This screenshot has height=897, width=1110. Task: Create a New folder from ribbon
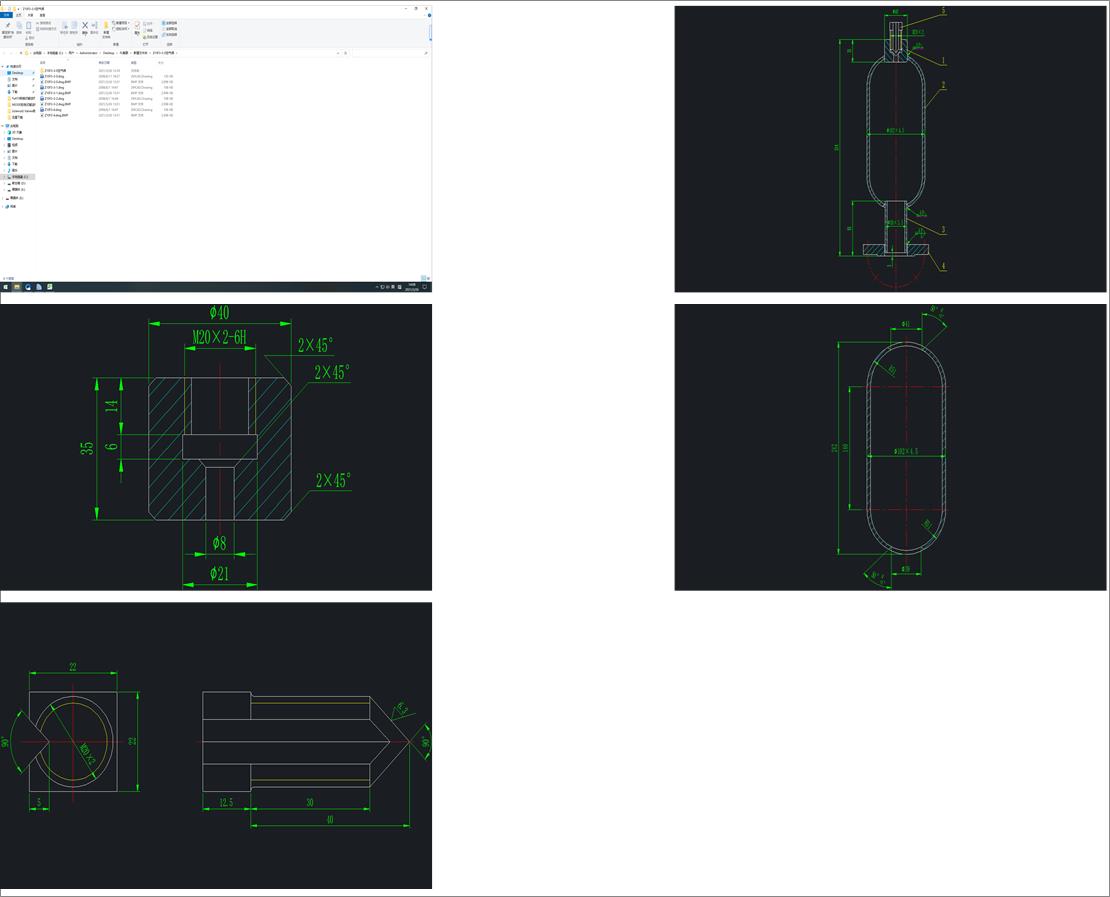coord(106,29)
